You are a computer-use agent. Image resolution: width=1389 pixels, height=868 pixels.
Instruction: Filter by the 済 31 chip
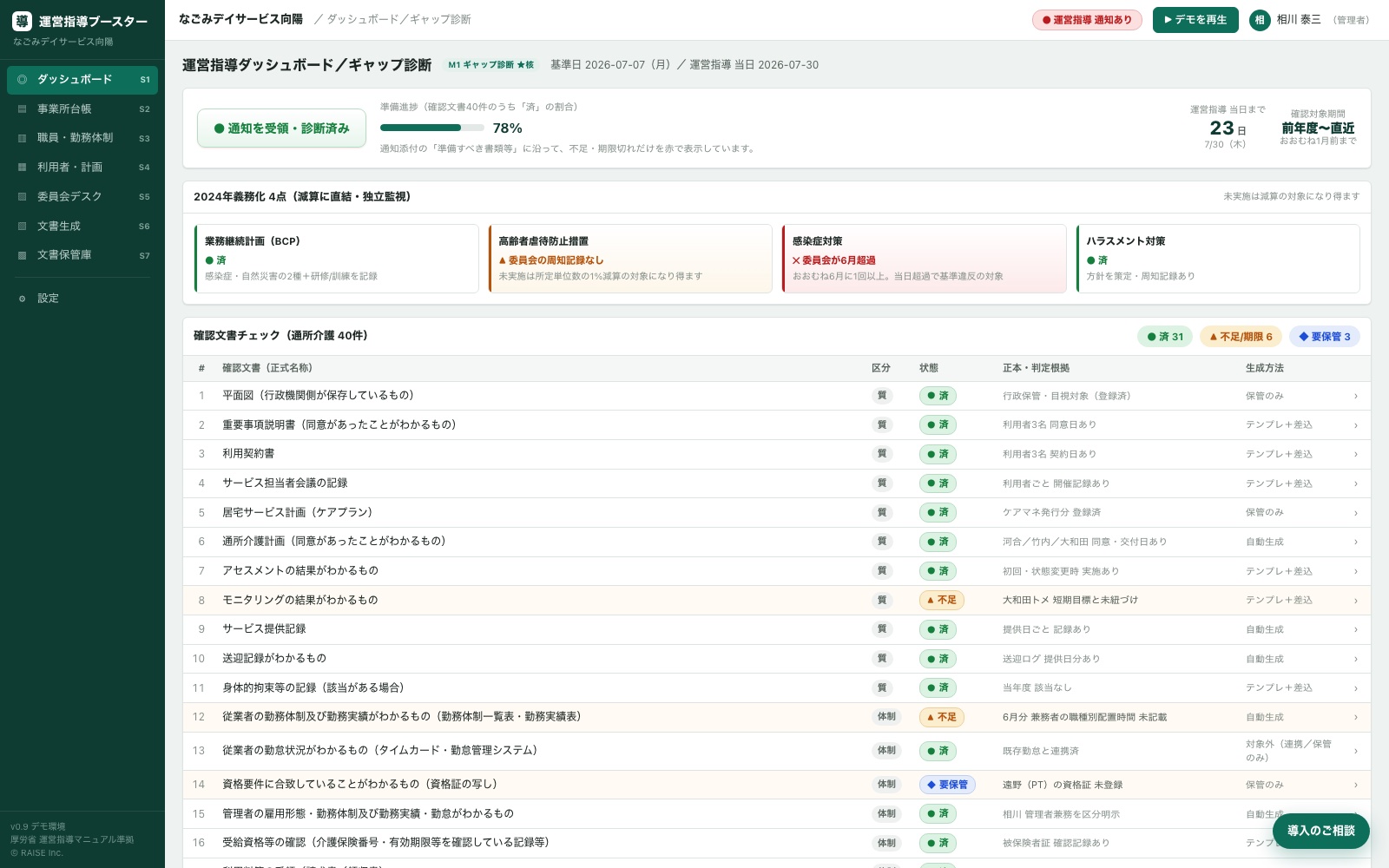point(1165,337)
